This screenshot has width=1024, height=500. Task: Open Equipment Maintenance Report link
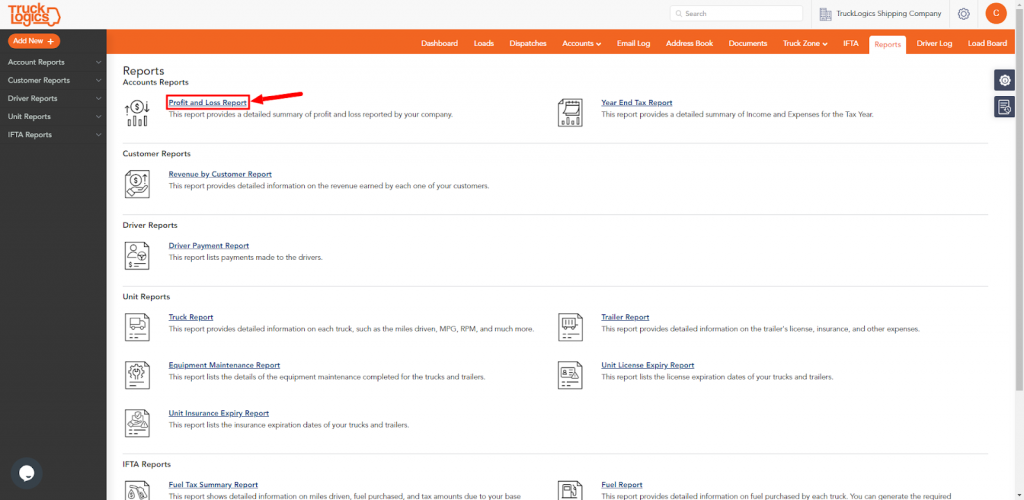[224, 365]
